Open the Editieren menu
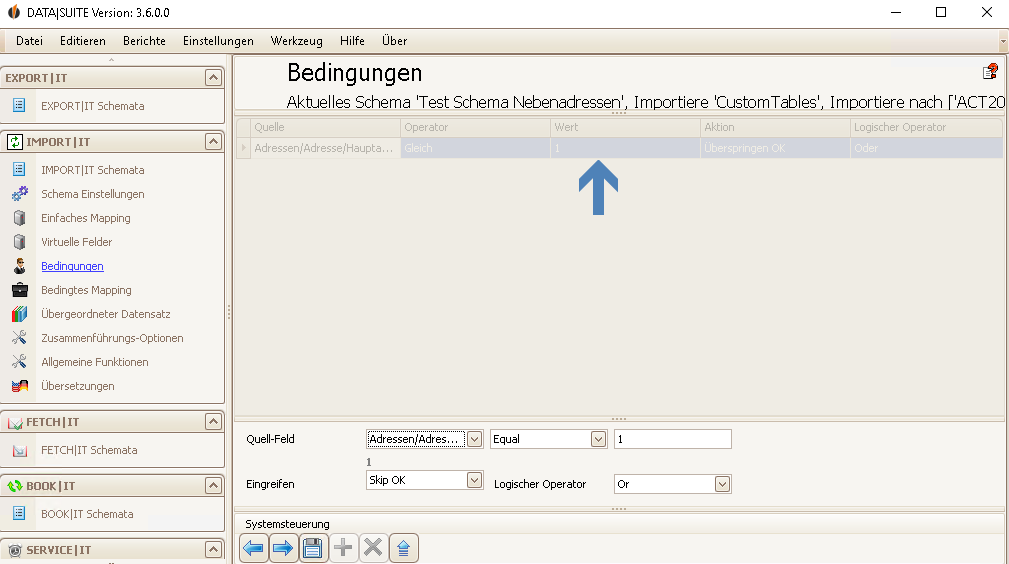The image size is (1009, 564). pos(82,41)
